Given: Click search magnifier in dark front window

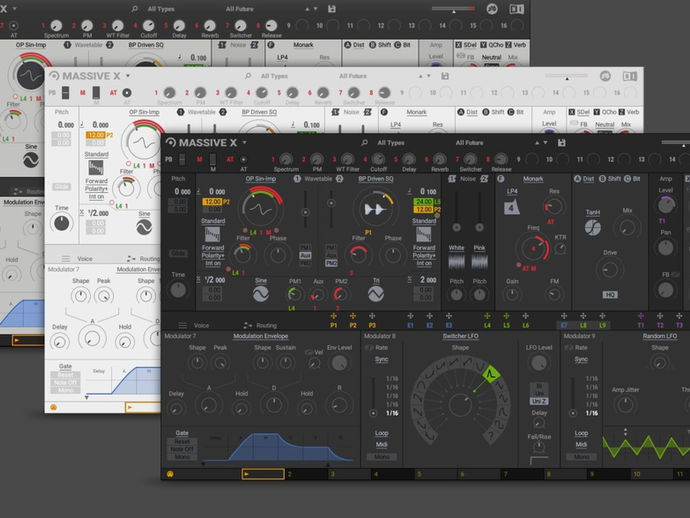Looking at the screenshot, I should click(364, 143).
